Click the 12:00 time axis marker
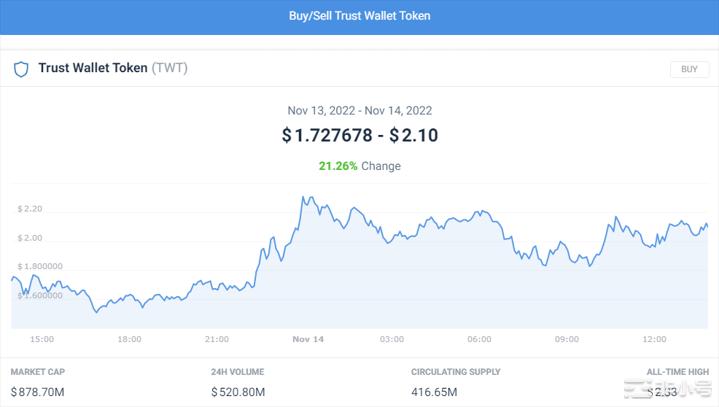Viewport: 719px width, 407px height. pos(653,340)
